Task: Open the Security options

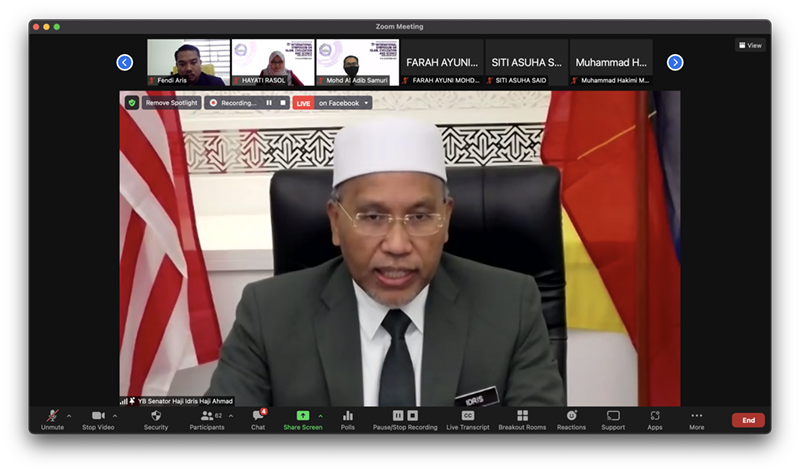Action: pos(156,416)
